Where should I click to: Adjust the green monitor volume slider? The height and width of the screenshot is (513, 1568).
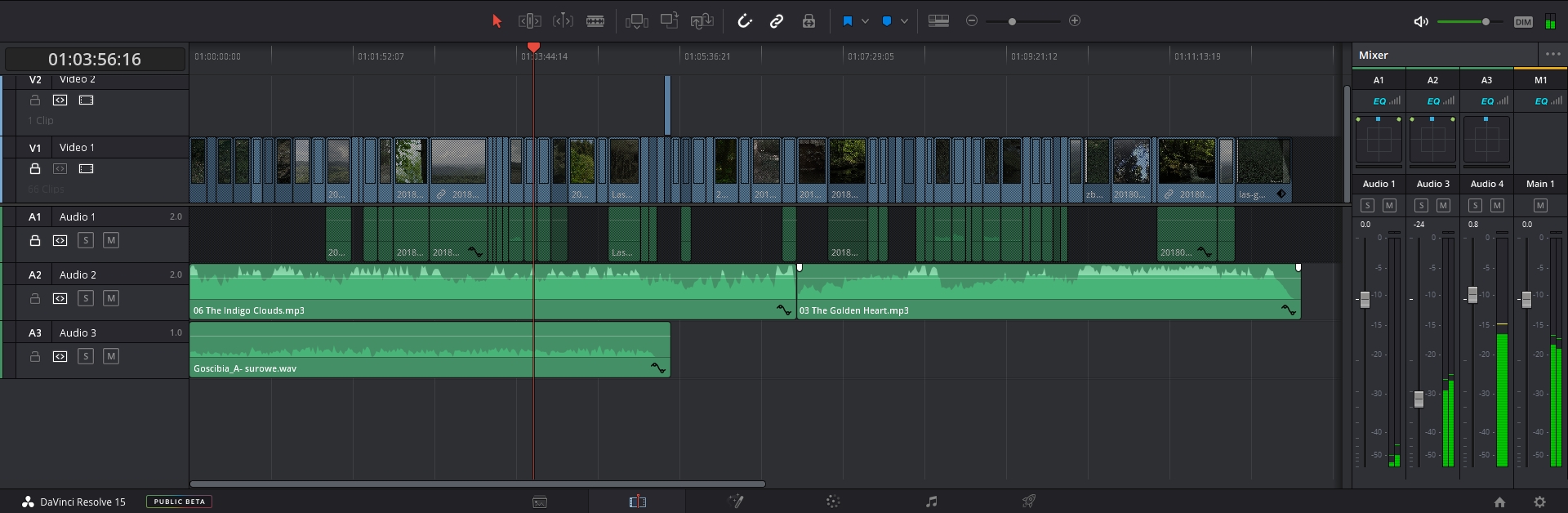pyautogui.click(x=1470, y=22)
